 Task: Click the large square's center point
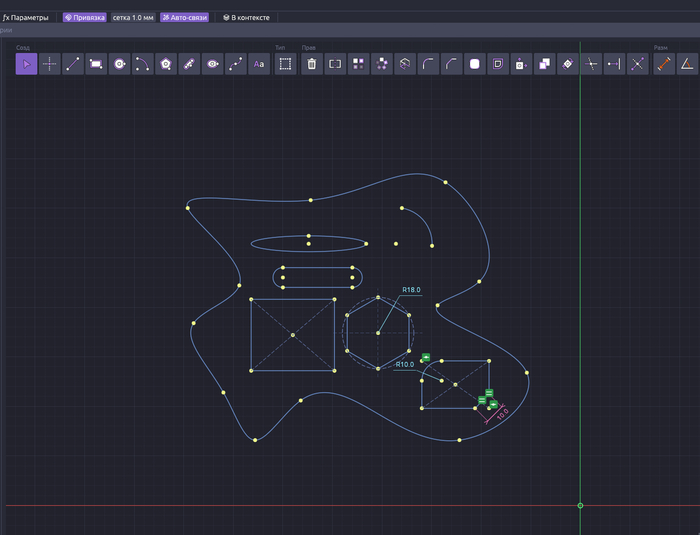pyautogui.click(x=293, y=335)
